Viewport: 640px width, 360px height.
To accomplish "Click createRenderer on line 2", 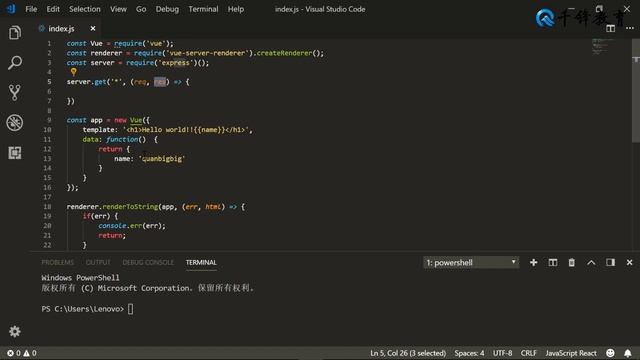I will point(284,53).
